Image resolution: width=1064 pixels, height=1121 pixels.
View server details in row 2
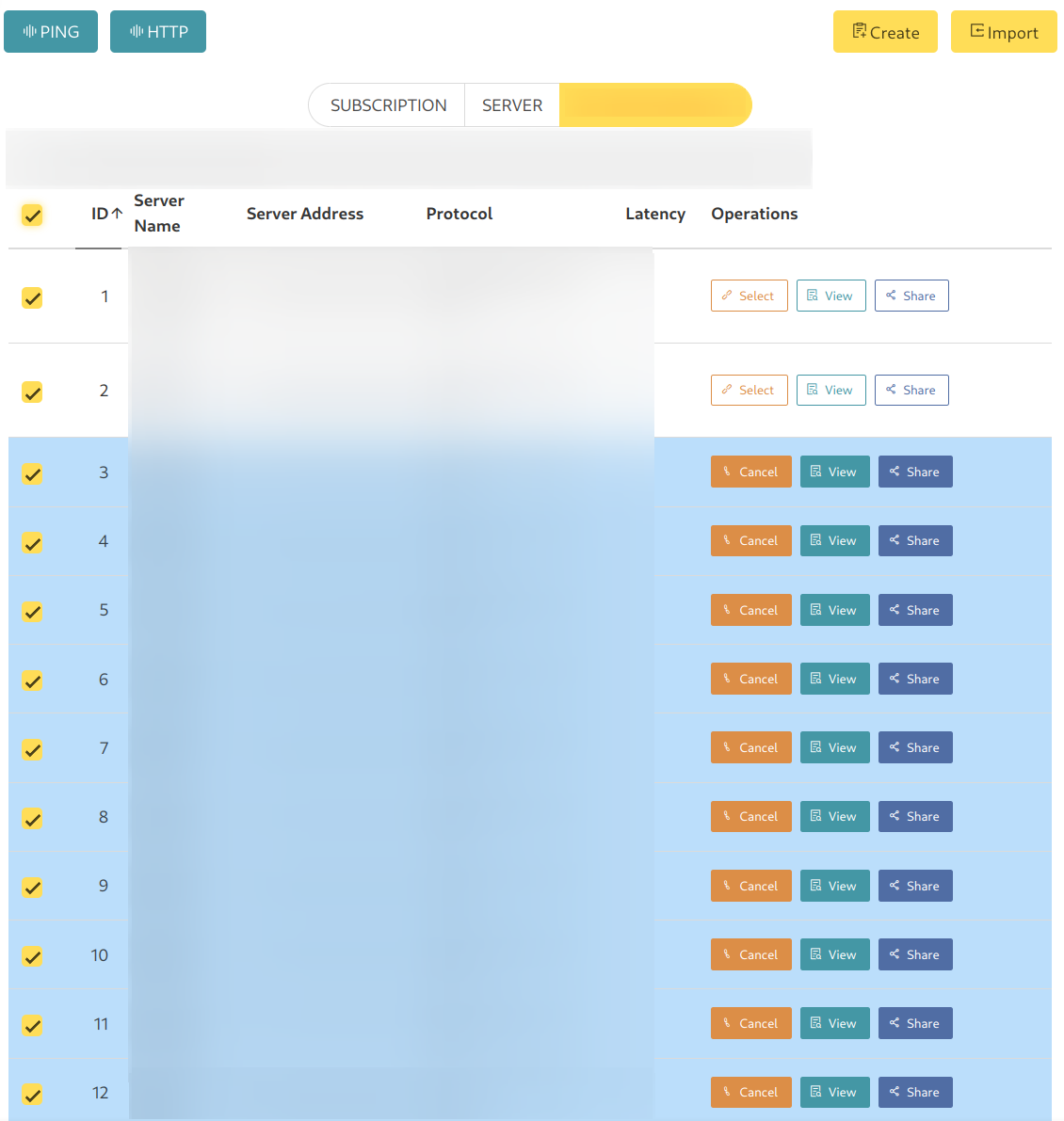[830, 390]
